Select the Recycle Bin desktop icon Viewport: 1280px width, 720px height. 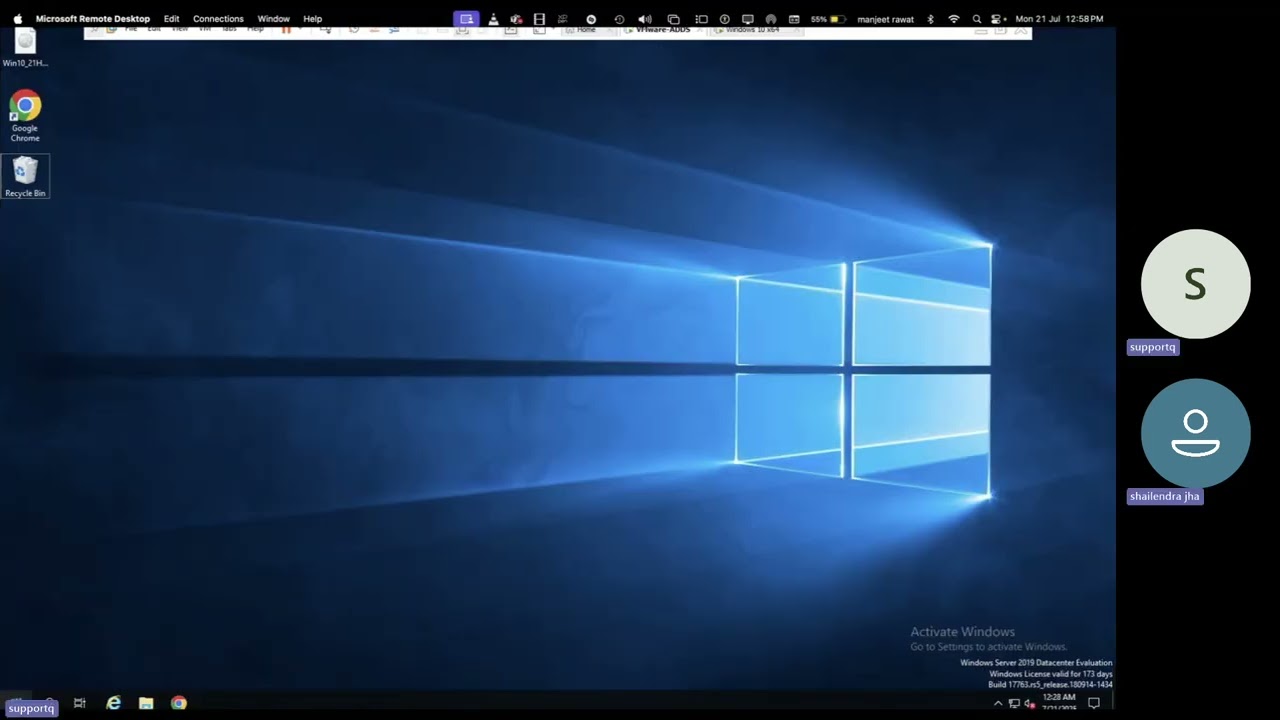click(25, 176)
